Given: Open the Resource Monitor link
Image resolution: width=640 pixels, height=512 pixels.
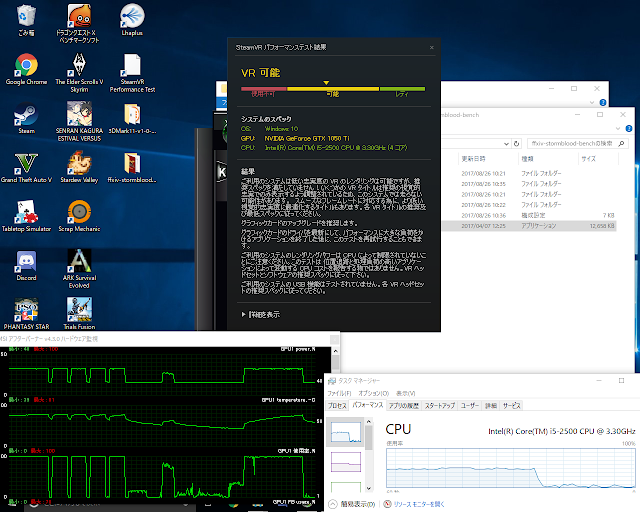Looking at the screenshot, I should [419, 504].
